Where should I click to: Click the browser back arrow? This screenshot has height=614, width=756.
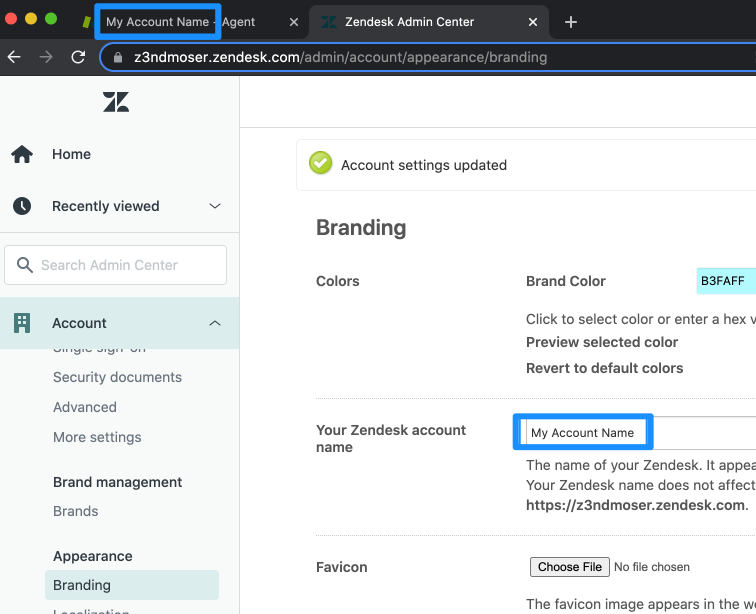[14, 57]
